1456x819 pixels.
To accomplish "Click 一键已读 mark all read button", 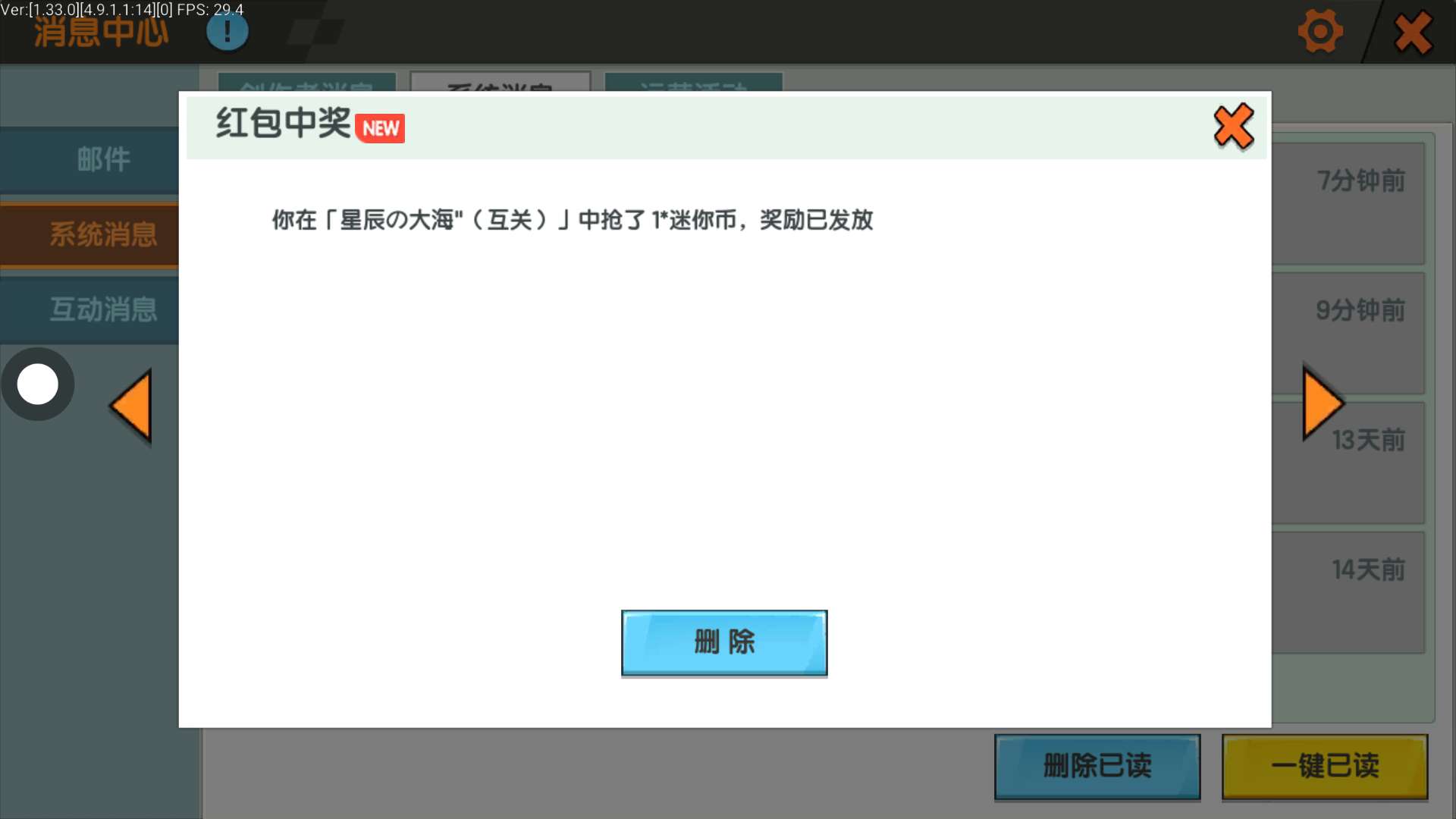I will (1324, 766).
